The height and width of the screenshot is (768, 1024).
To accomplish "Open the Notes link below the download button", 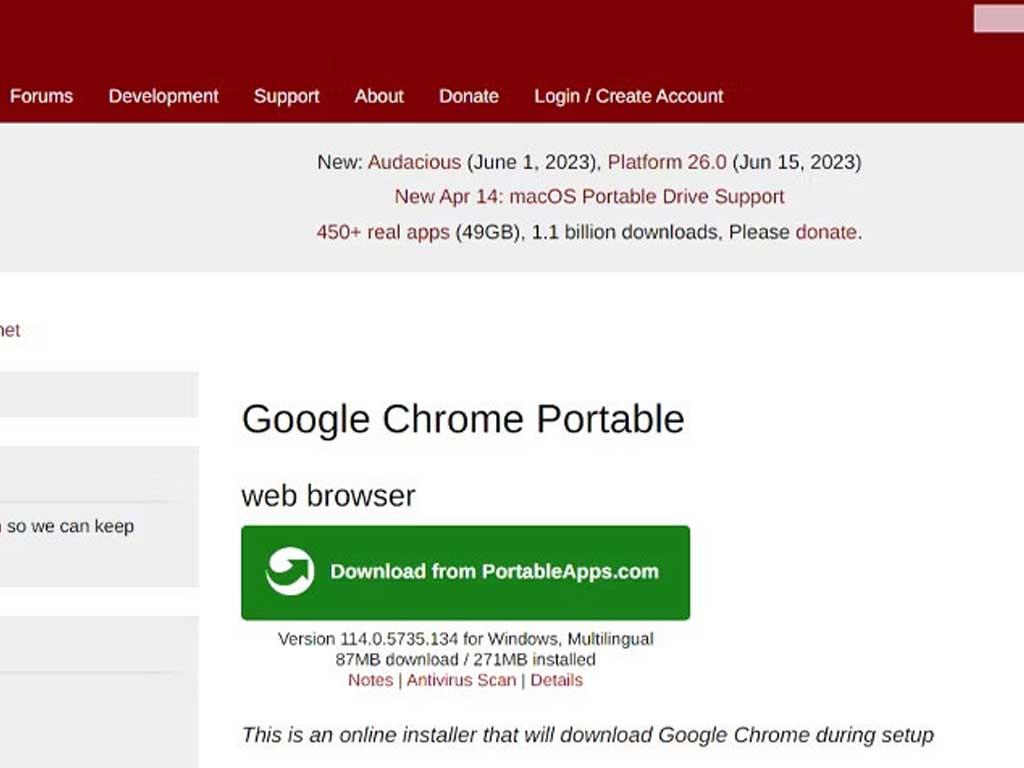I will pyautogui.click(x=370, y=680).
